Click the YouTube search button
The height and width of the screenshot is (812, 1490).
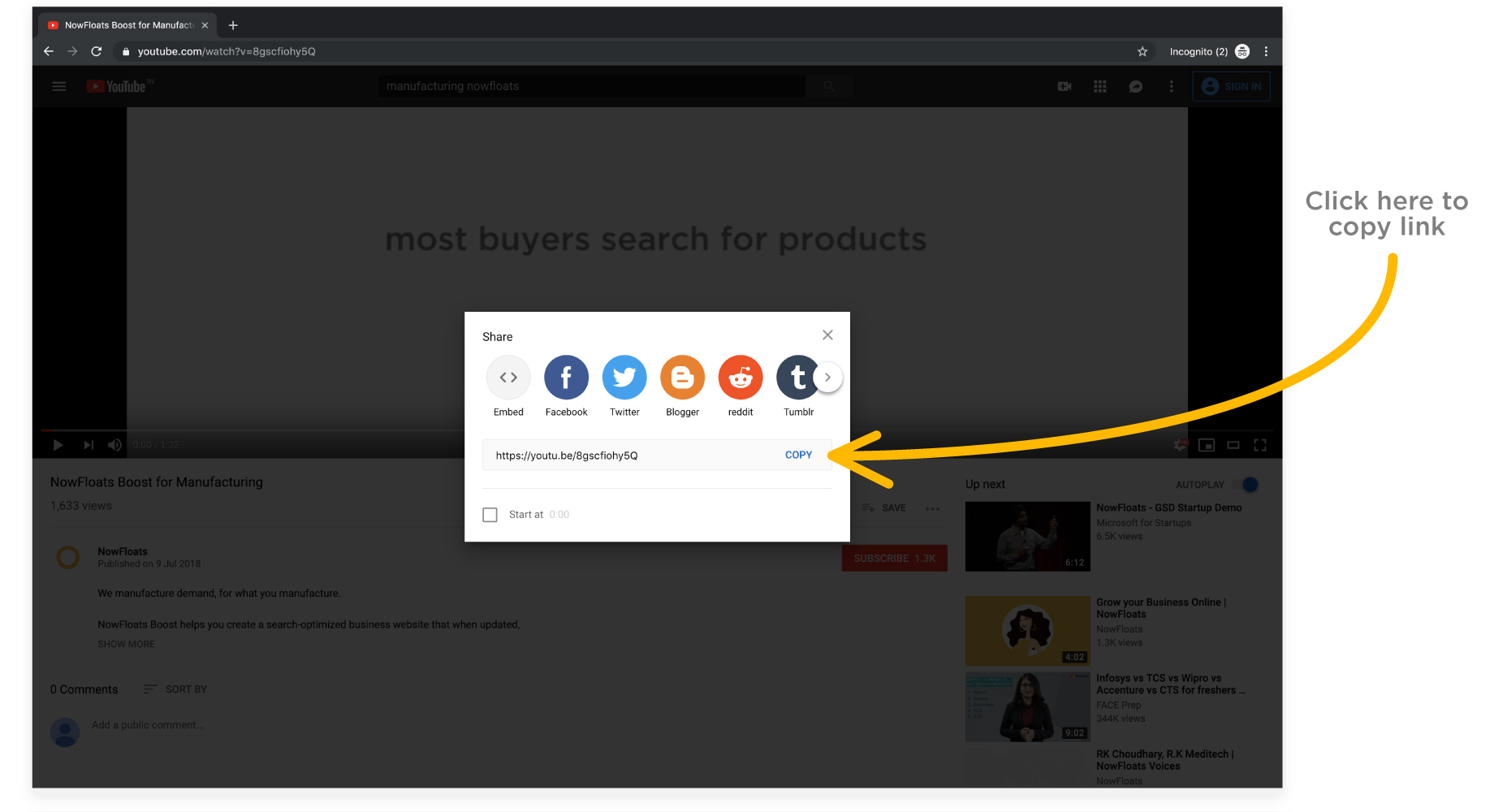pyautogui.click(x=829, y=86)
